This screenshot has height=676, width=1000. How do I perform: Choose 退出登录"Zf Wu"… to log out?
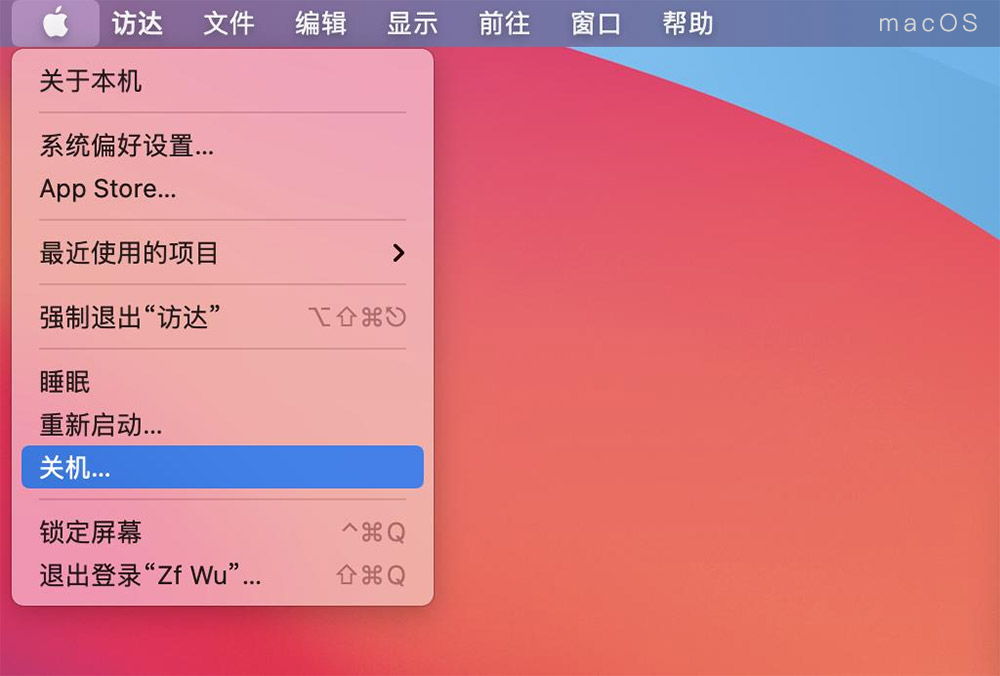pos(223,575)
